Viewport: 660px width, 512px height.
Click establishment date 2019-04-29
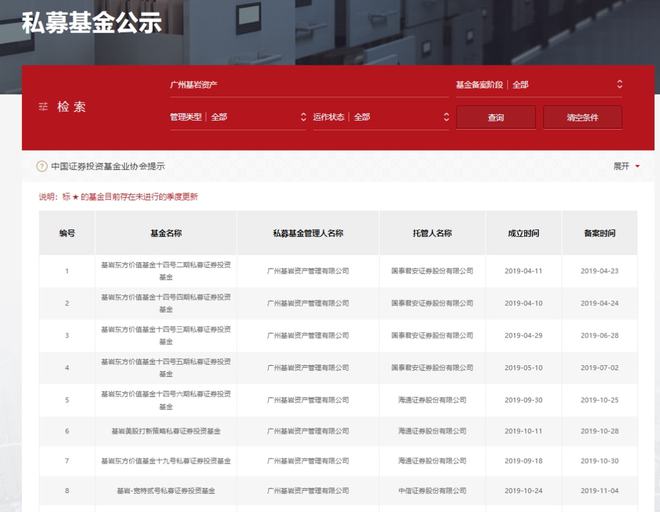click(524, 336)
